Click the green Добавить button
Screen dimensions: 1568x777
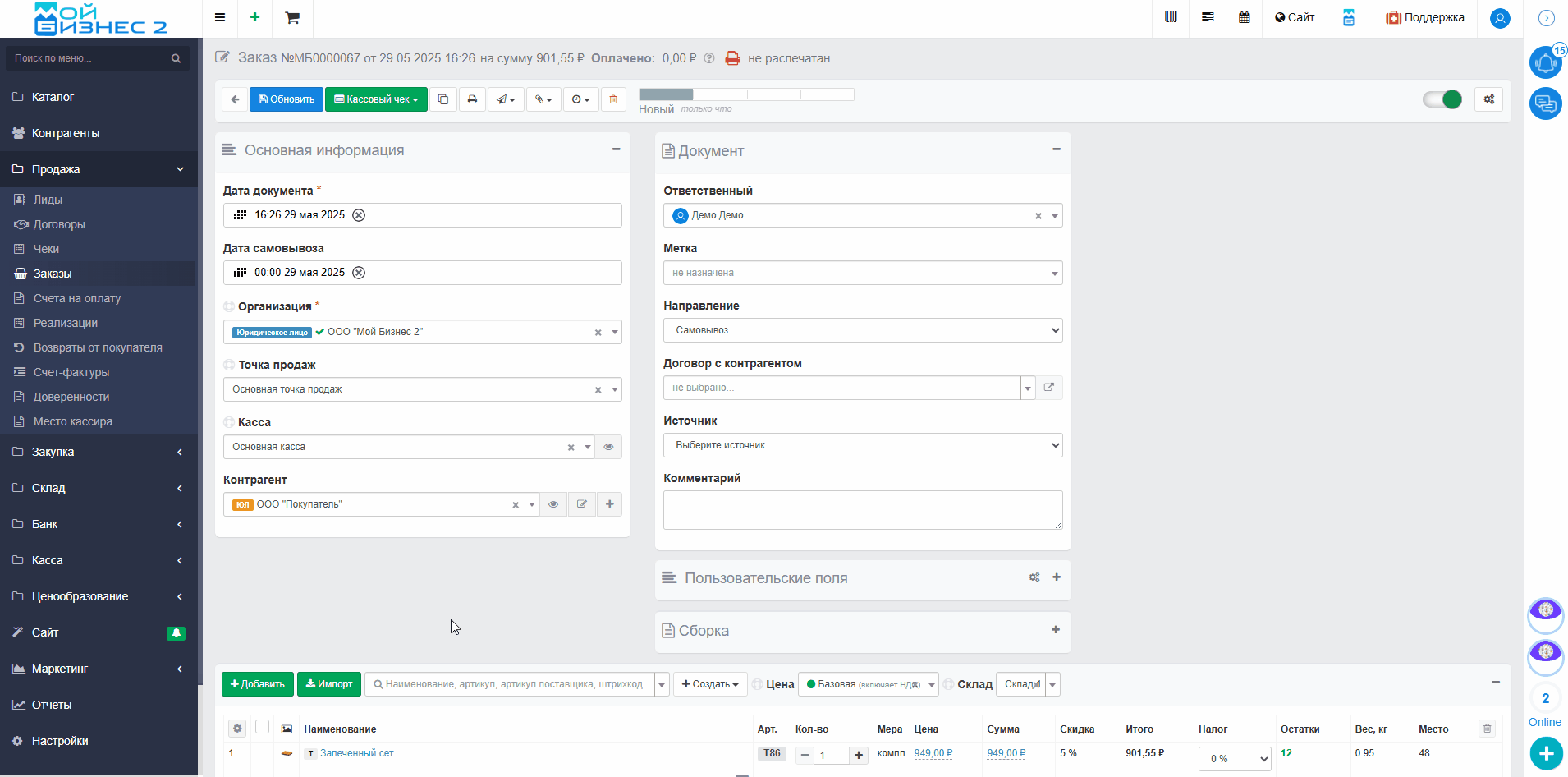(258, 684)
